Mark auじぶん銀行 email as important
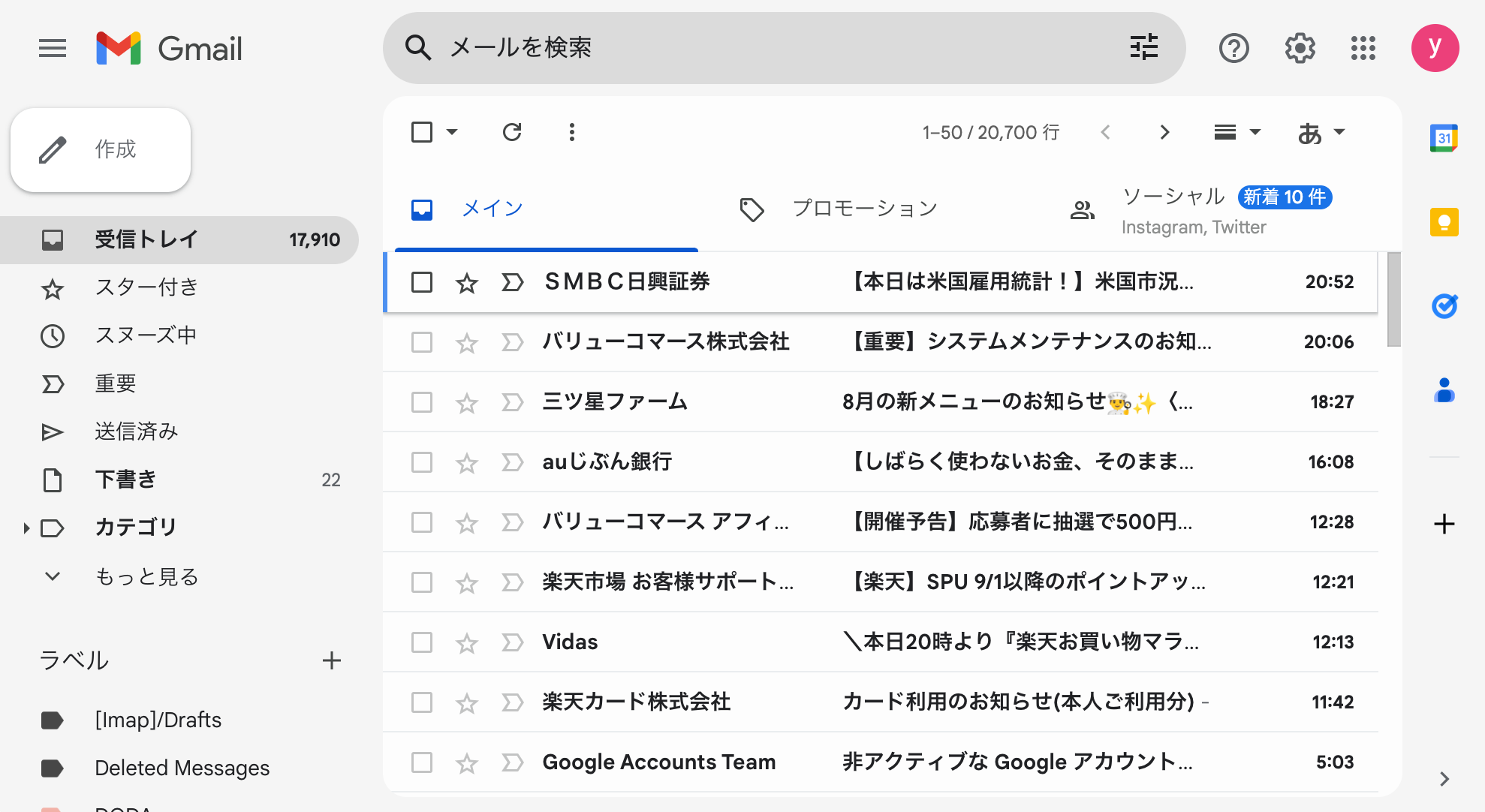 tap(512, 462)
